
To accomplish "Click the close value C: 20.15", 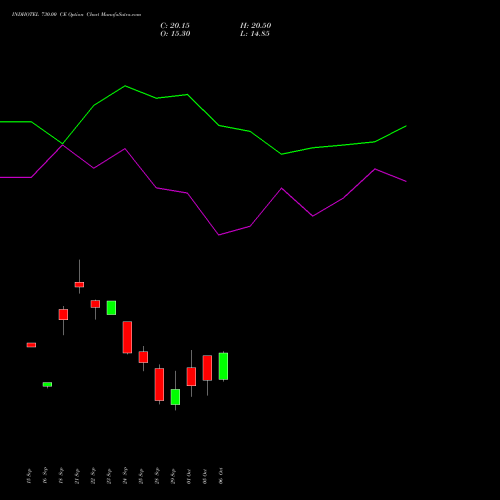I will pos(175,25).
